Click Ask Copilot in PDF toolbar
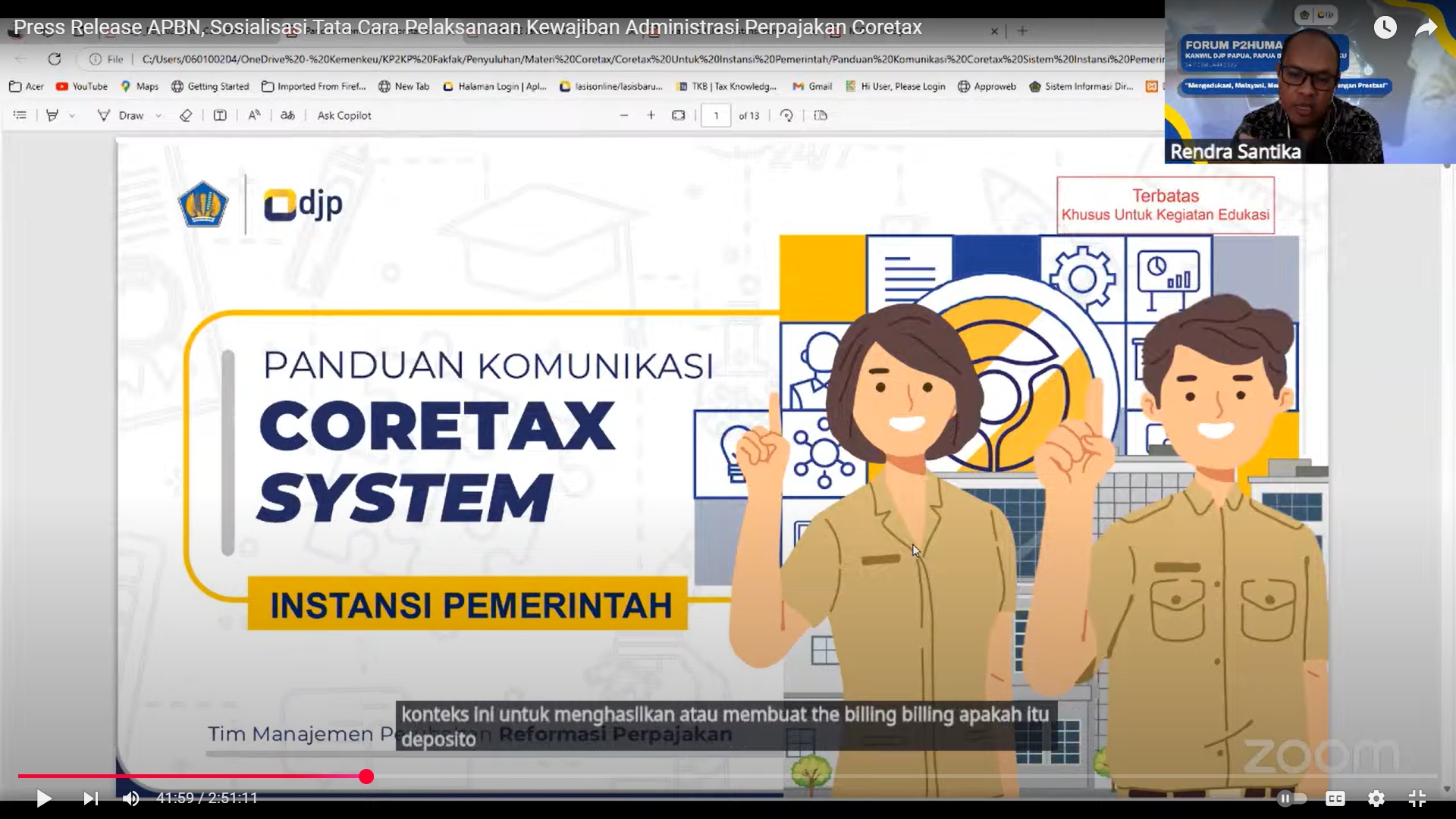This screenshot has height=819, width=1456. [344, 115]
